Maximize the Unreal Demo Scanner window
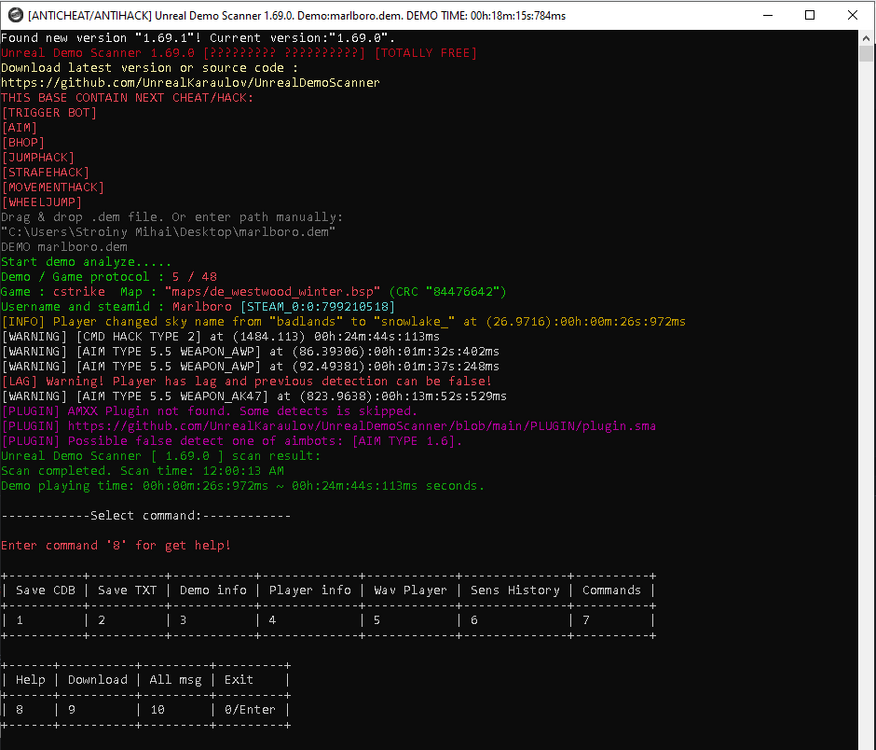Image resolution: width=876 pixels, height=750 pixels. [811, 15]
